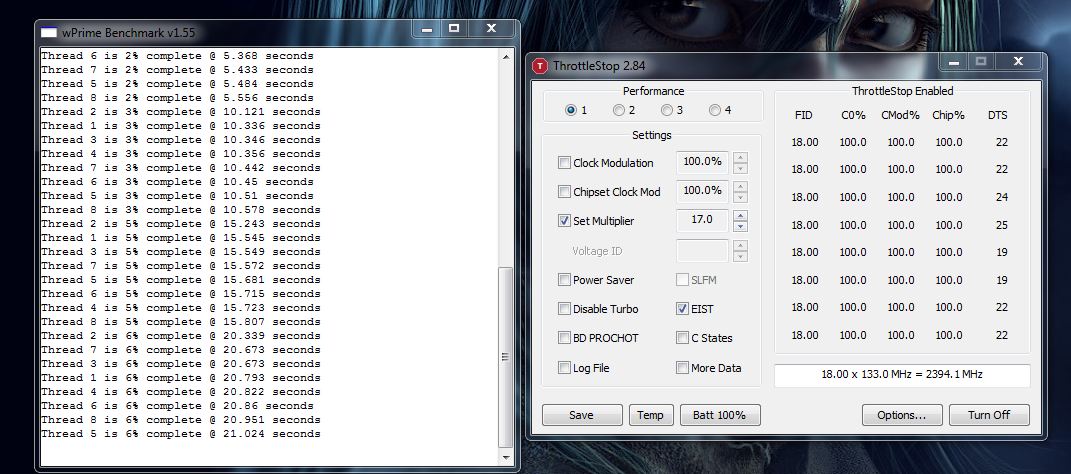Screen dimensions: 1071x474
Task: Lower the Set Multiplier value down arrow
Action: coord(740,227)
